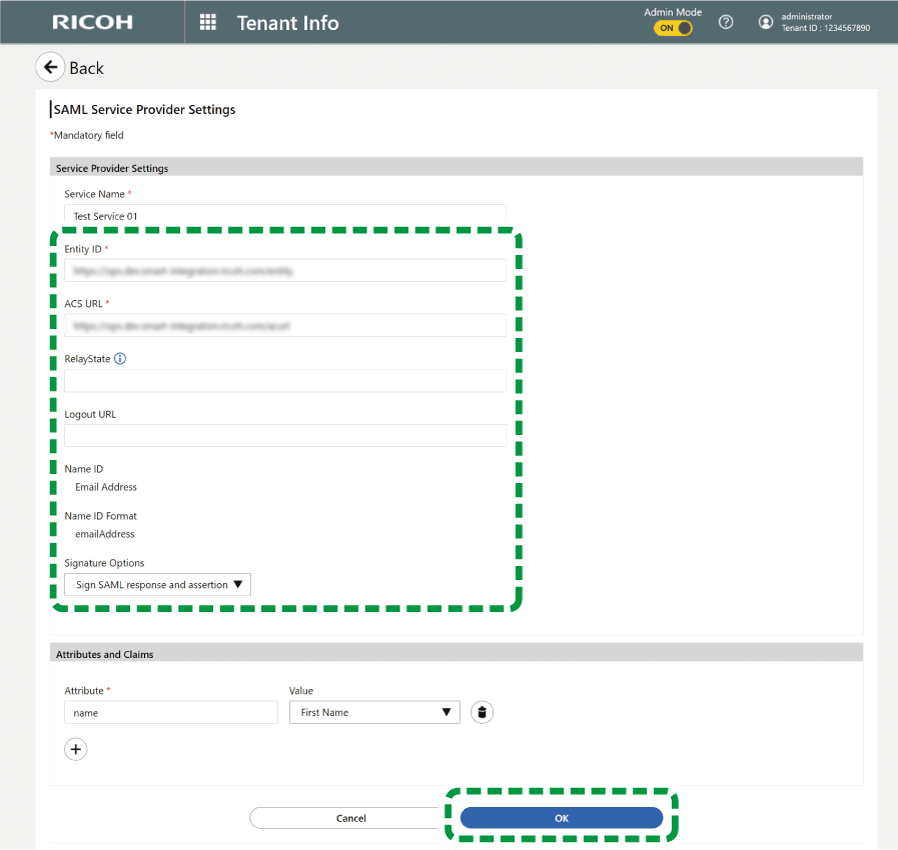
Task: Click the Logout URL input field
Action: click(285, 435)
